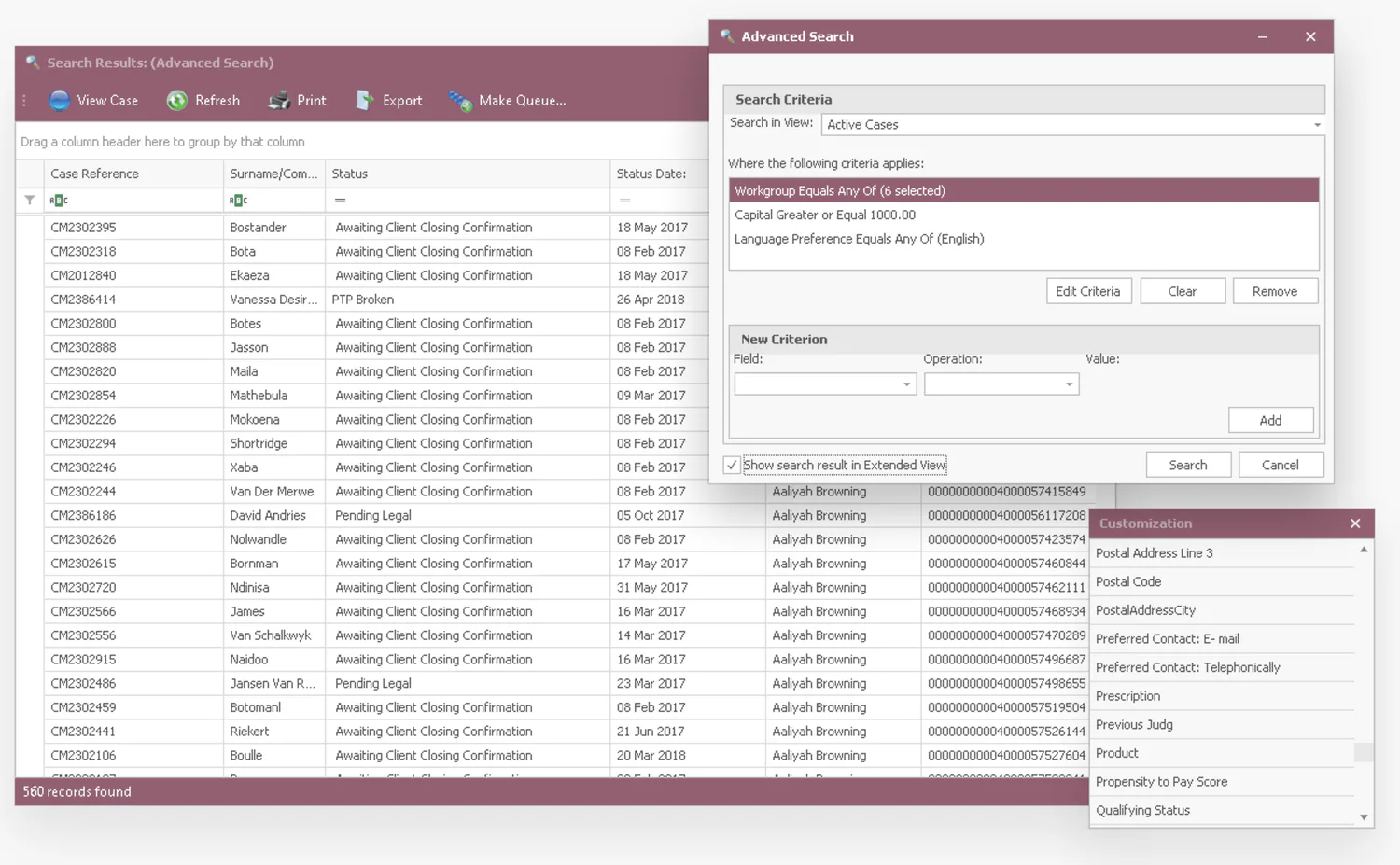Select the Language Preference criterion
The image size is (1400, 865).
(1024, 239)
